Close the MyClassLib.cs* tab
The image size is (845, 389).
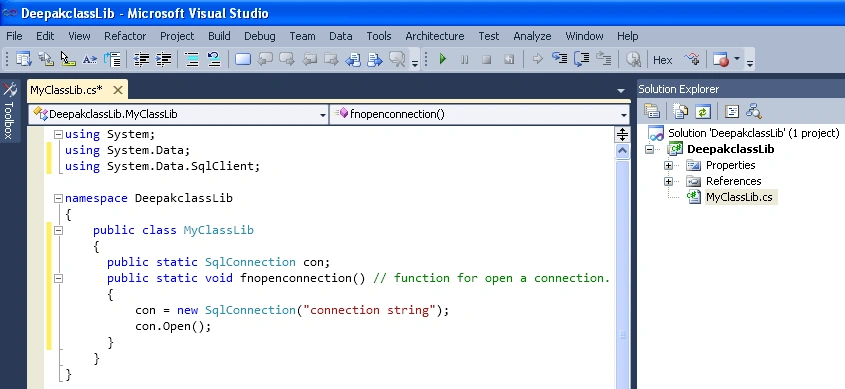pos(117,90)
